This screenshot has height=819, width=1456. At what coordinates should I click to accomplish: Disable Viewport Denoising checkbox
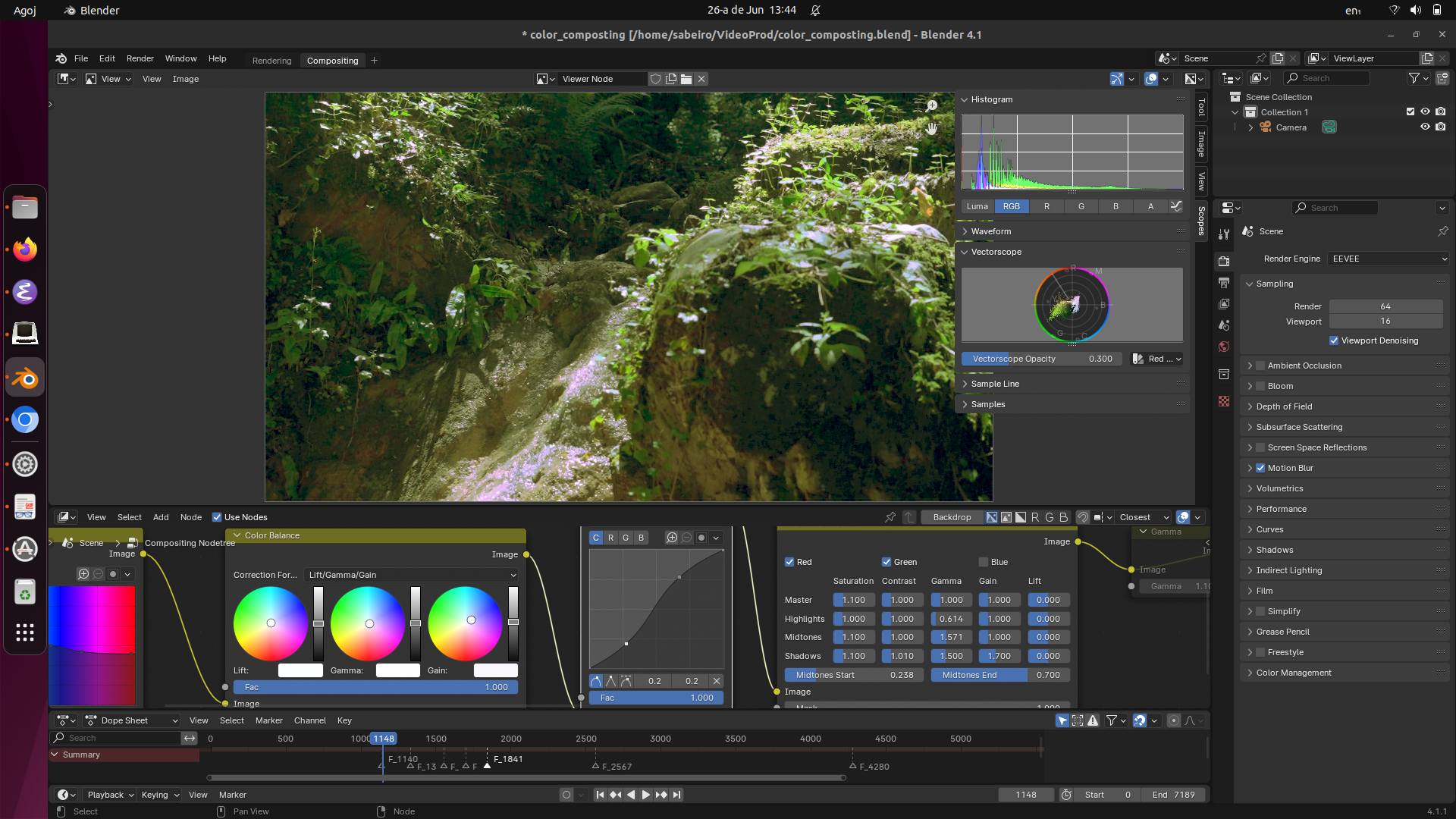point(1334,340)
